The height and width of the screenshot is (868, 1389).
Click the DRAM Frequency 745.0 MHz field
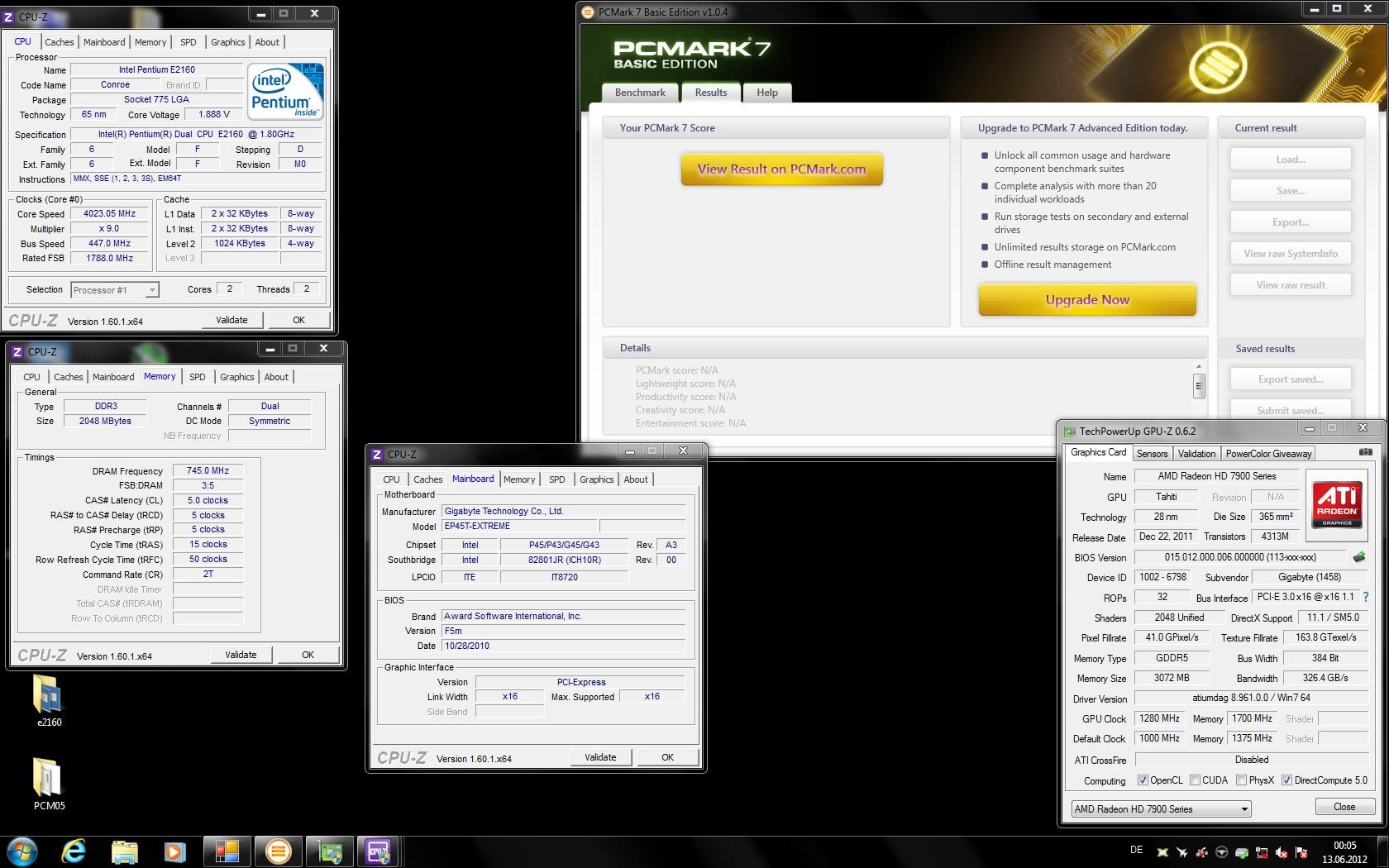click(208, 470)
